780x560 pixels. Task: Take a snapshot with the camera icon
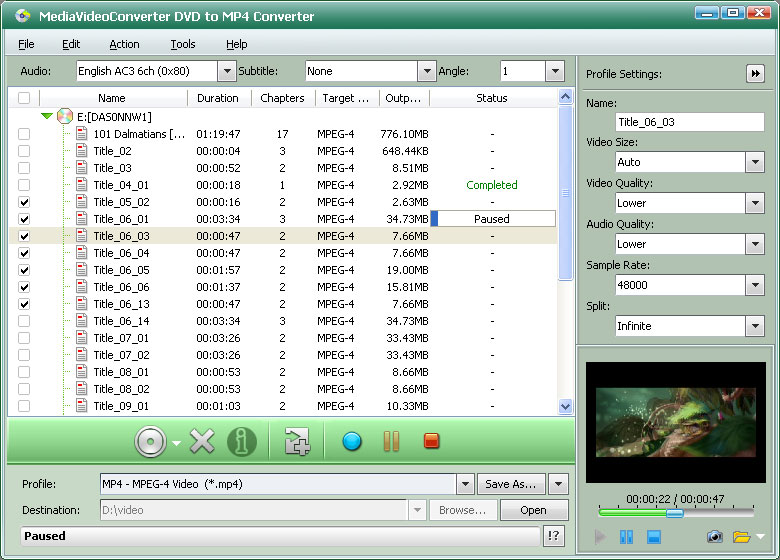coord(714,537)
